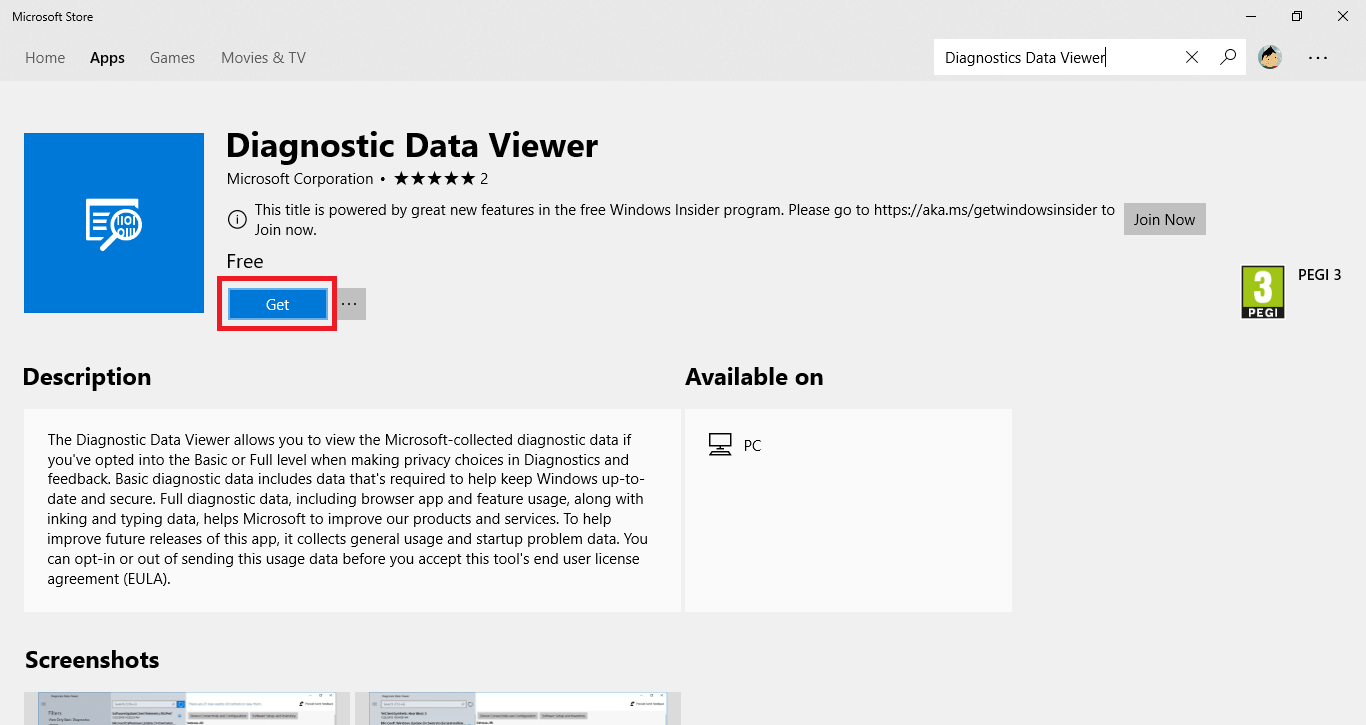Open the ellipsis options next to Get
Image resolution: width=1366 pixels, height=725 pixels.
coord(348,304)
